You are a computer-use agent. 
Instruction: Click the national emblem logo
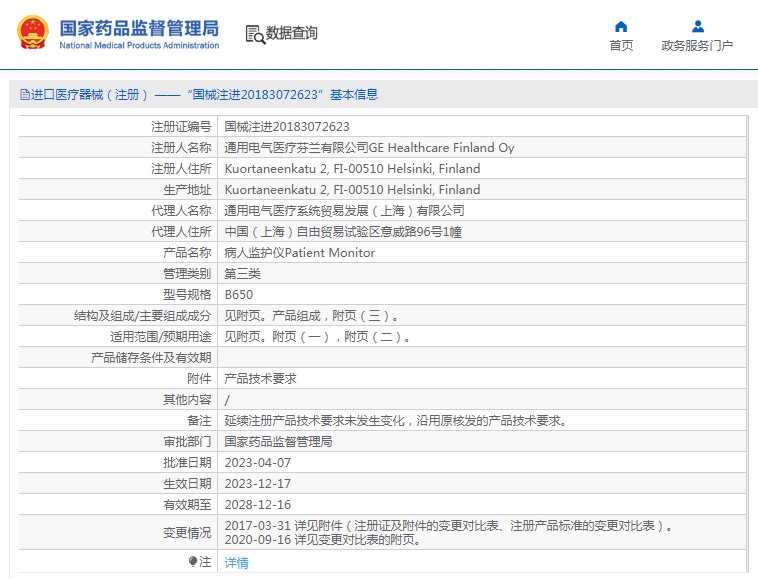pos(33,32)
